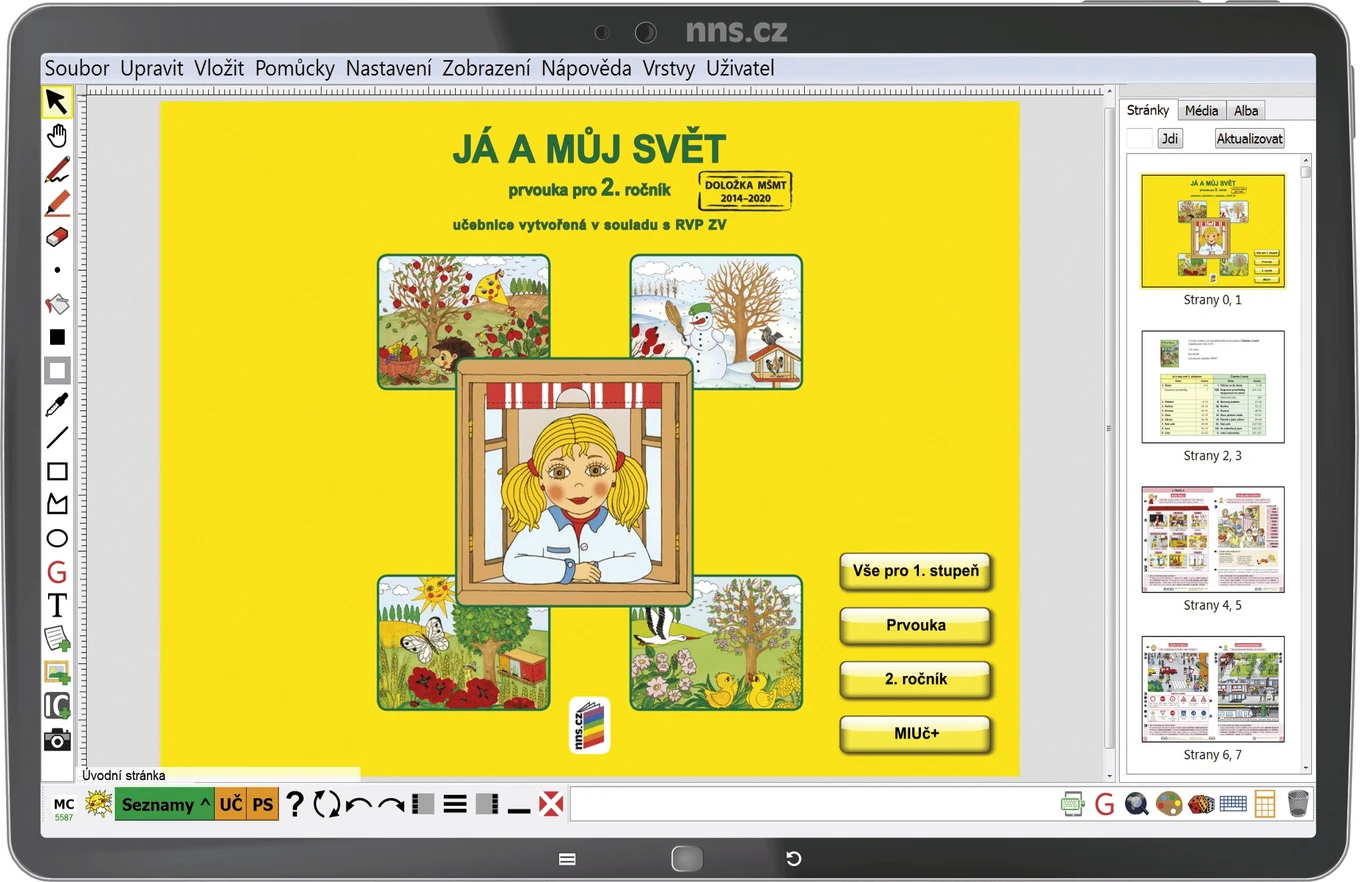Click the Vše pro 1. stupeň button
This screenshot has height=882, width=1360.
coord(915,572)
